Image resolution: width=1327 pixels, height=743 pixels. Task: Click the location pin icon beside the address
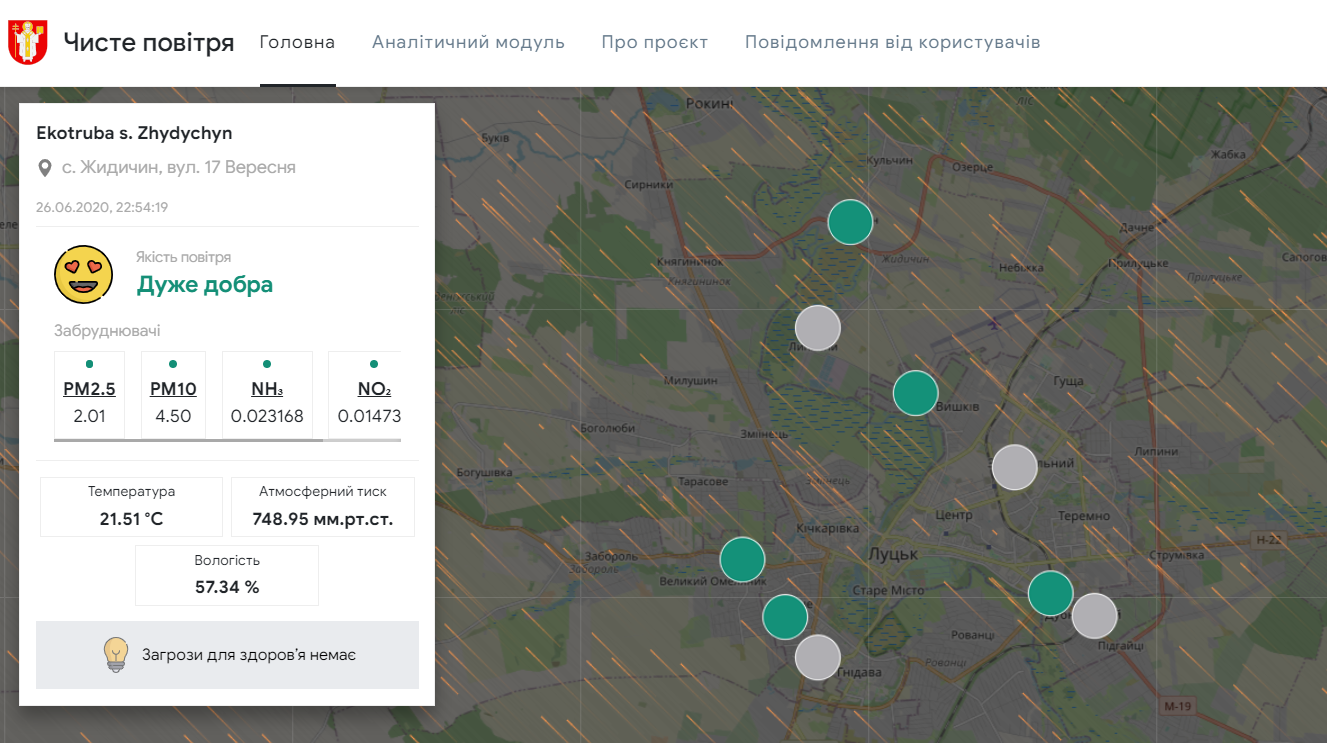[x=44, y=168]
